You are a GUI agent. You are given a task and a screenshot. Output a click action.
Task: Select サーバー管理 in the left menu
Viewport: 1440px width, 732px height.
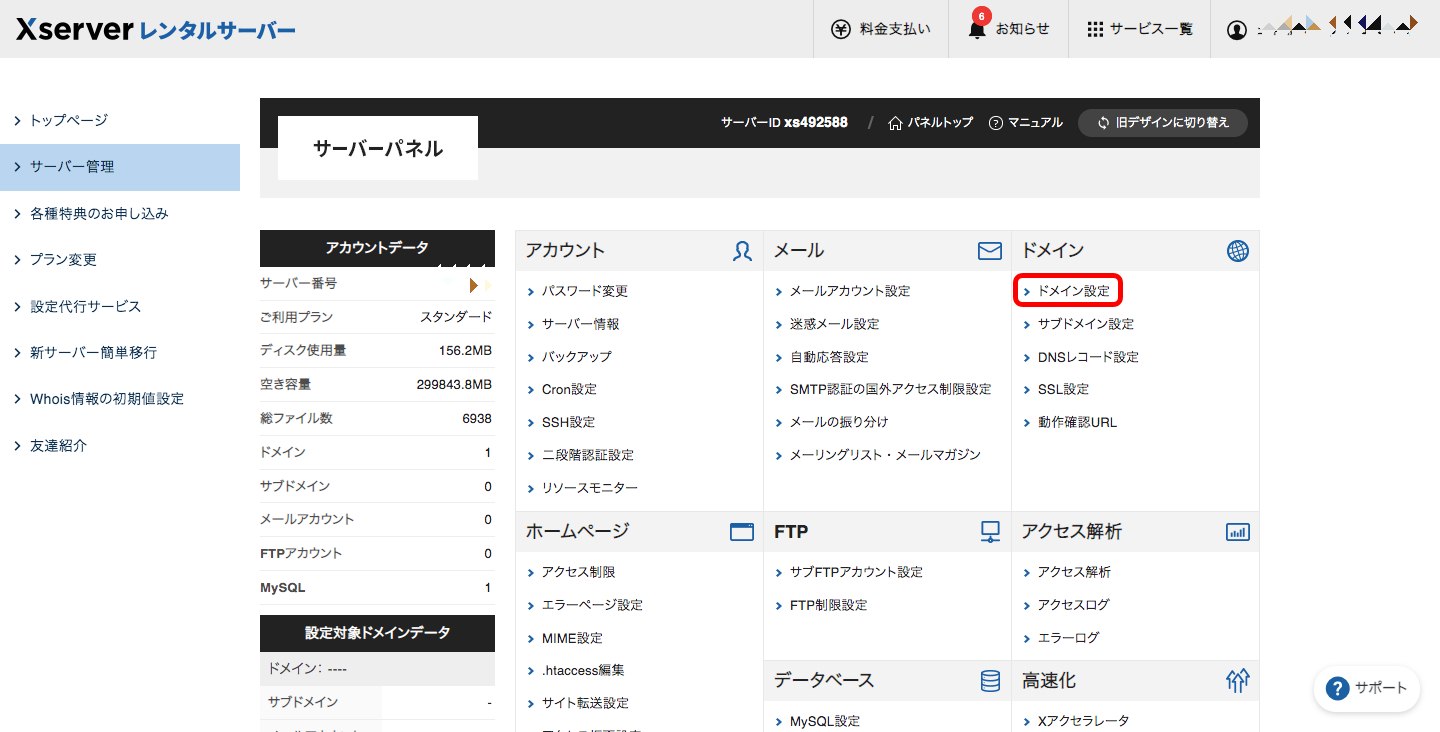72,167
